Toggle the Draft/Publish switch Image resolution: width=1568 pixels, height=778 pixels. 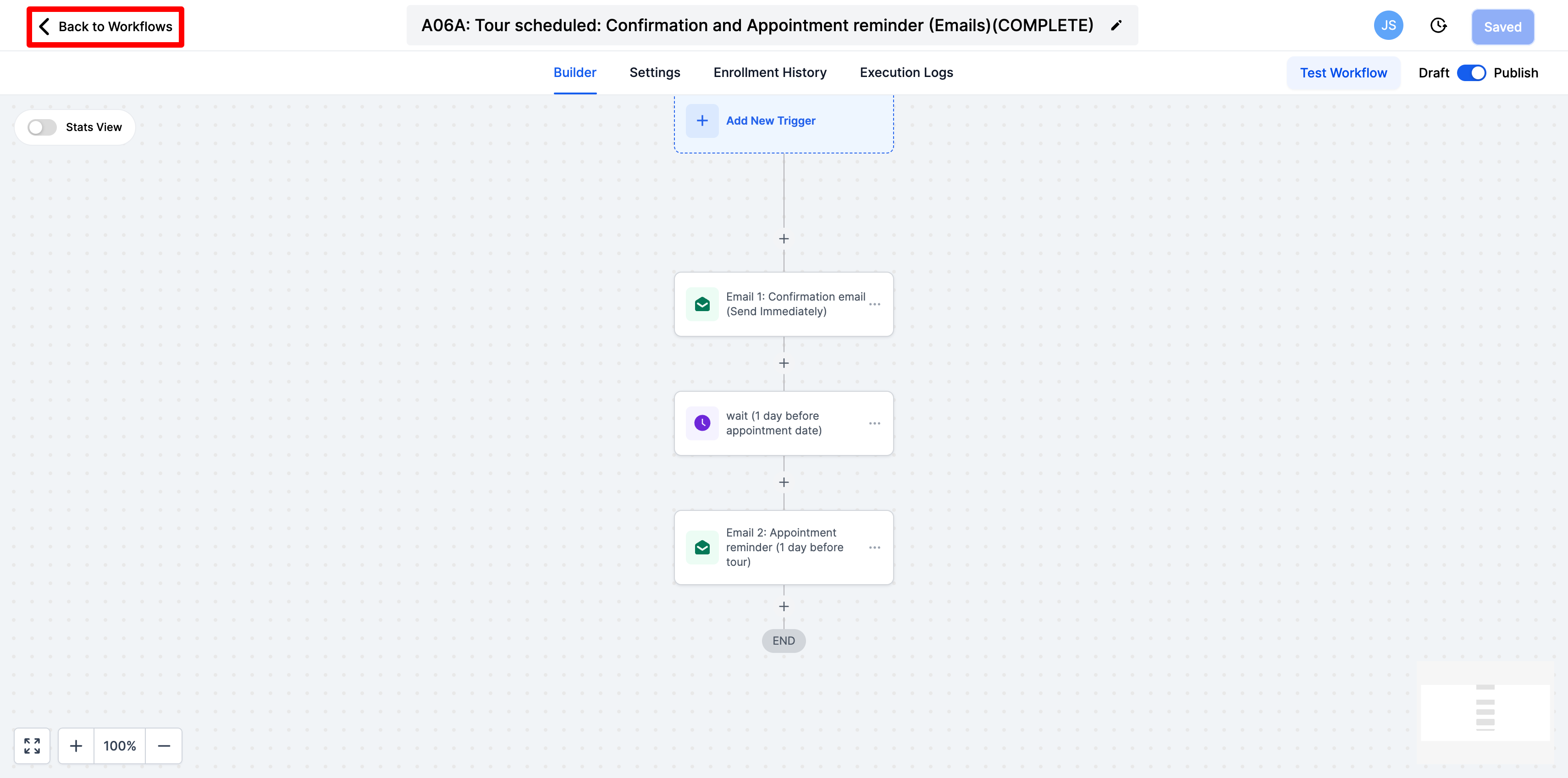1471,73
